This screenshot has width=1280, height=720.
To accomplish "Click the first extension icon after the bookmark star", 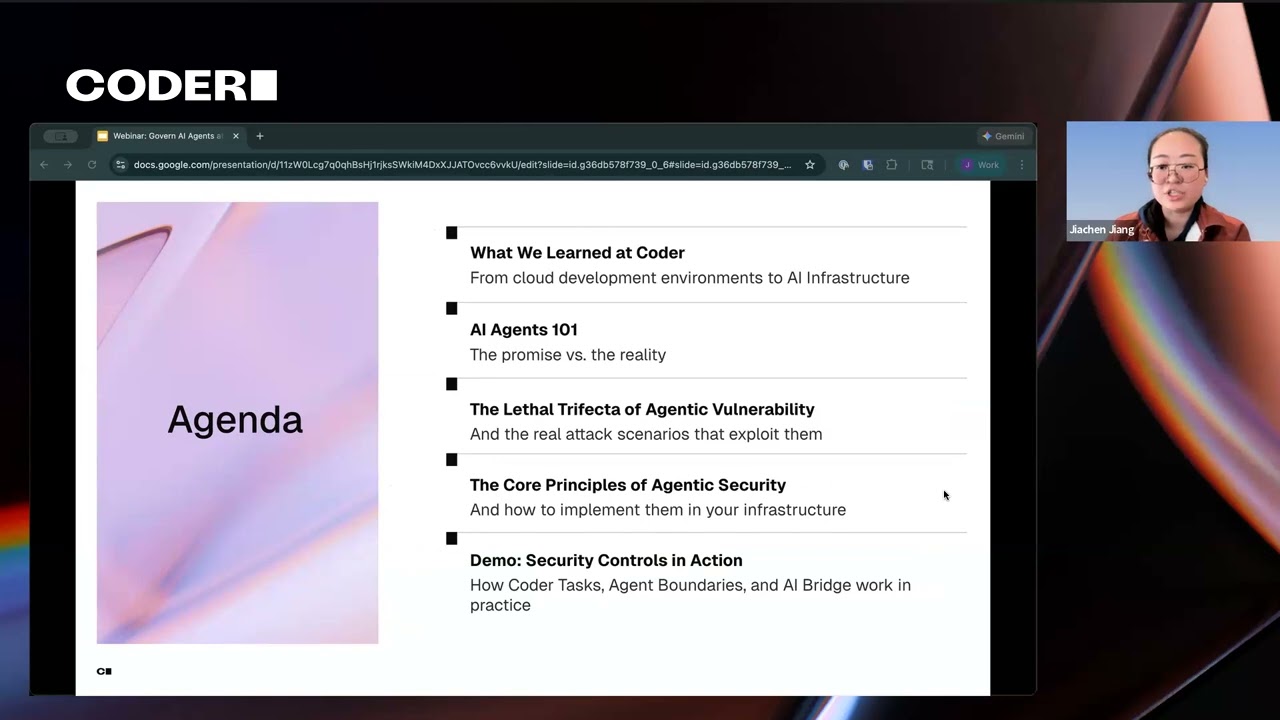I will tap(844, 165).
